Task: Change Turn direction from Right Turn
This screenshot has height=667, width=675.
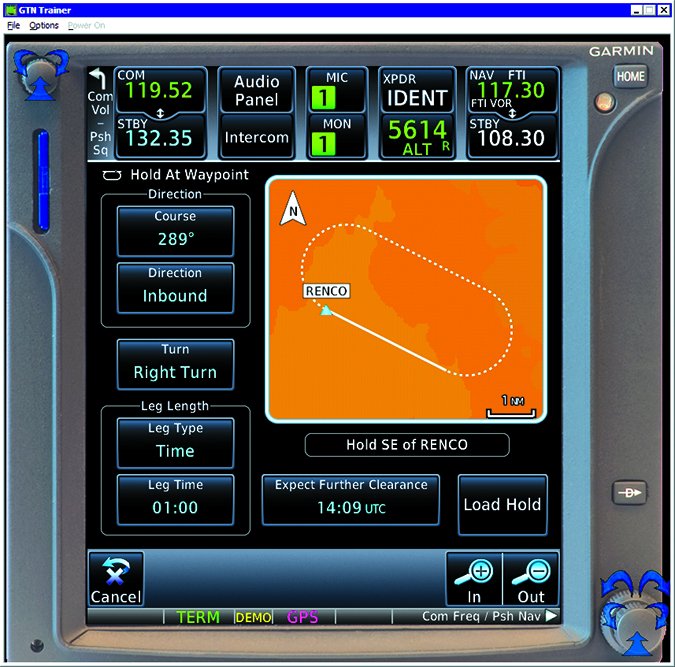Action: (175, 364)
